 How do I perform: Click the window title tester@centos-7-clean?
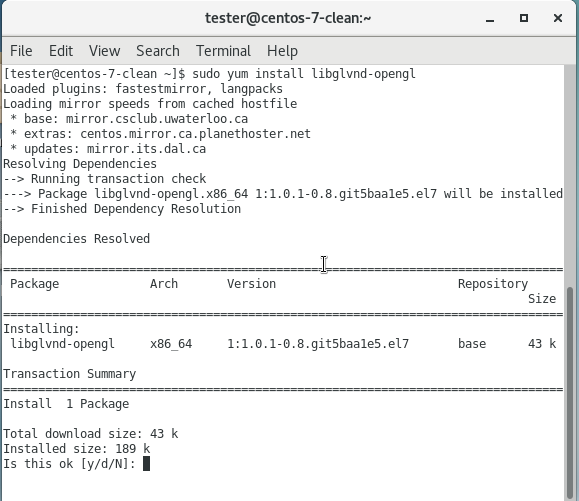(x=288, y=18)
